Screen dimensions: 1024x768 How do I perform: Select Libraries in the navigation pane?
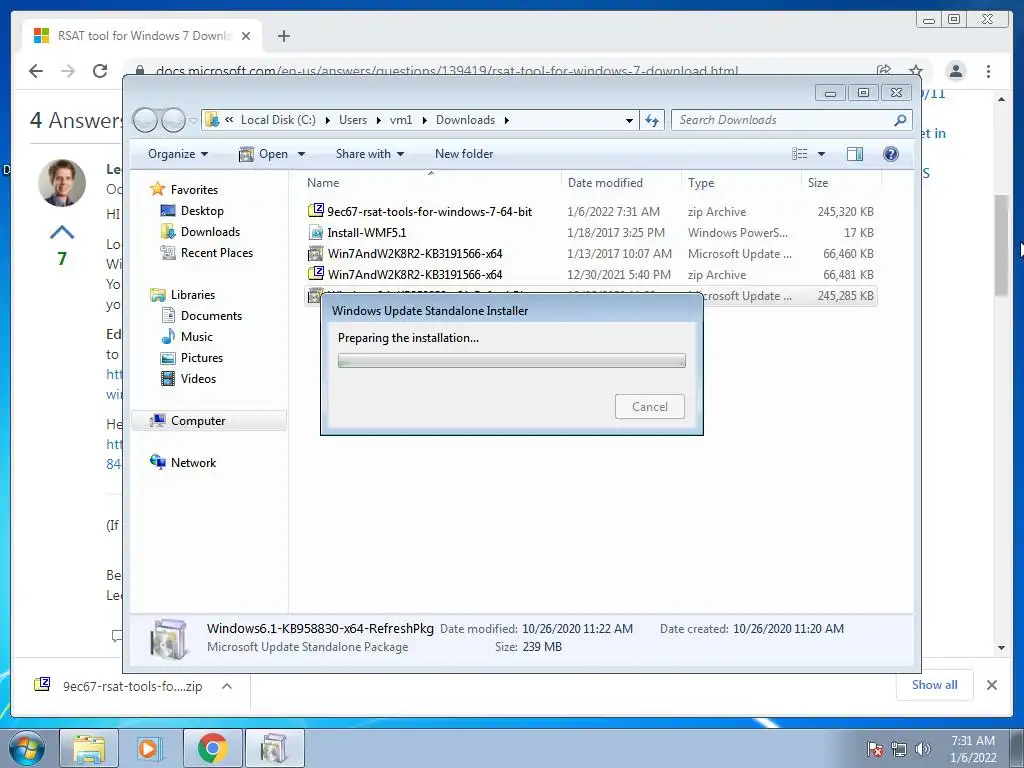coord(182,295)
